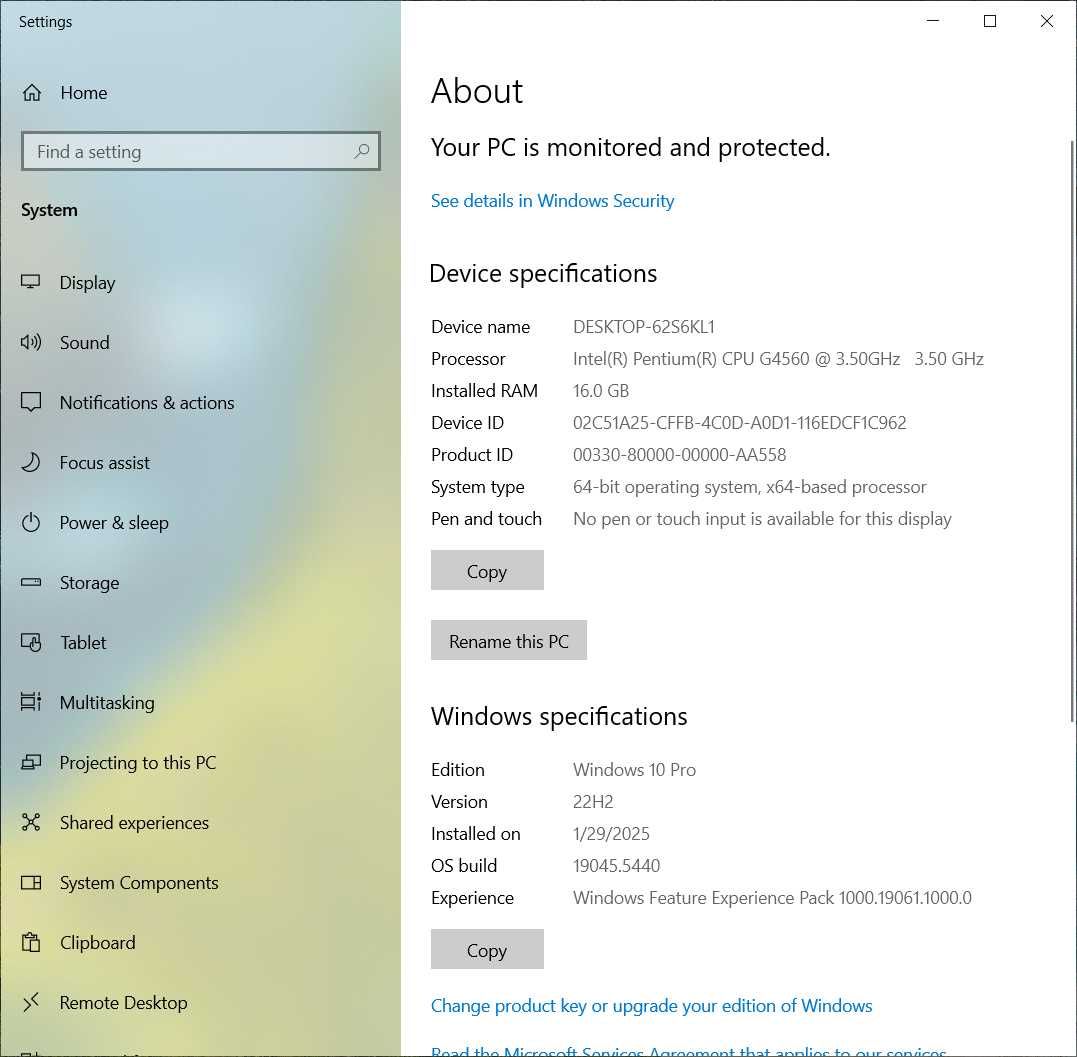1077x1057 pixels.
Task: Maximize the Settings window
Action: (x=990, y=21)
